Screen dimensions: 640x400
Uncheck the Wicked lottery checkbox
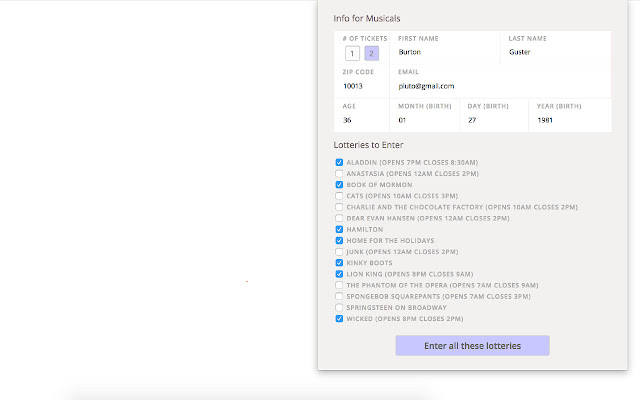(x=339, y=319)
